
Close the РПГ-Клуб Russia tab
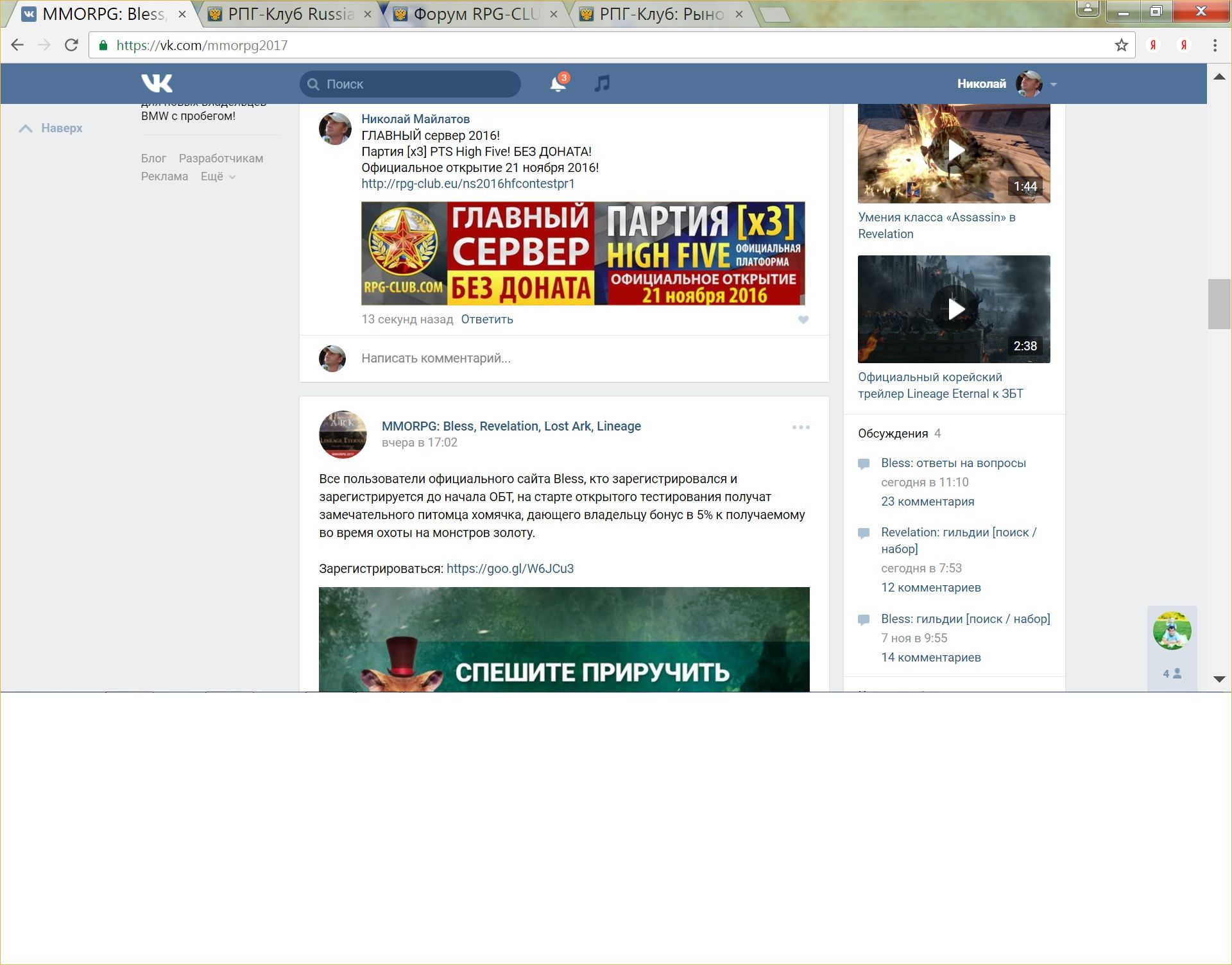click(368, 14)
